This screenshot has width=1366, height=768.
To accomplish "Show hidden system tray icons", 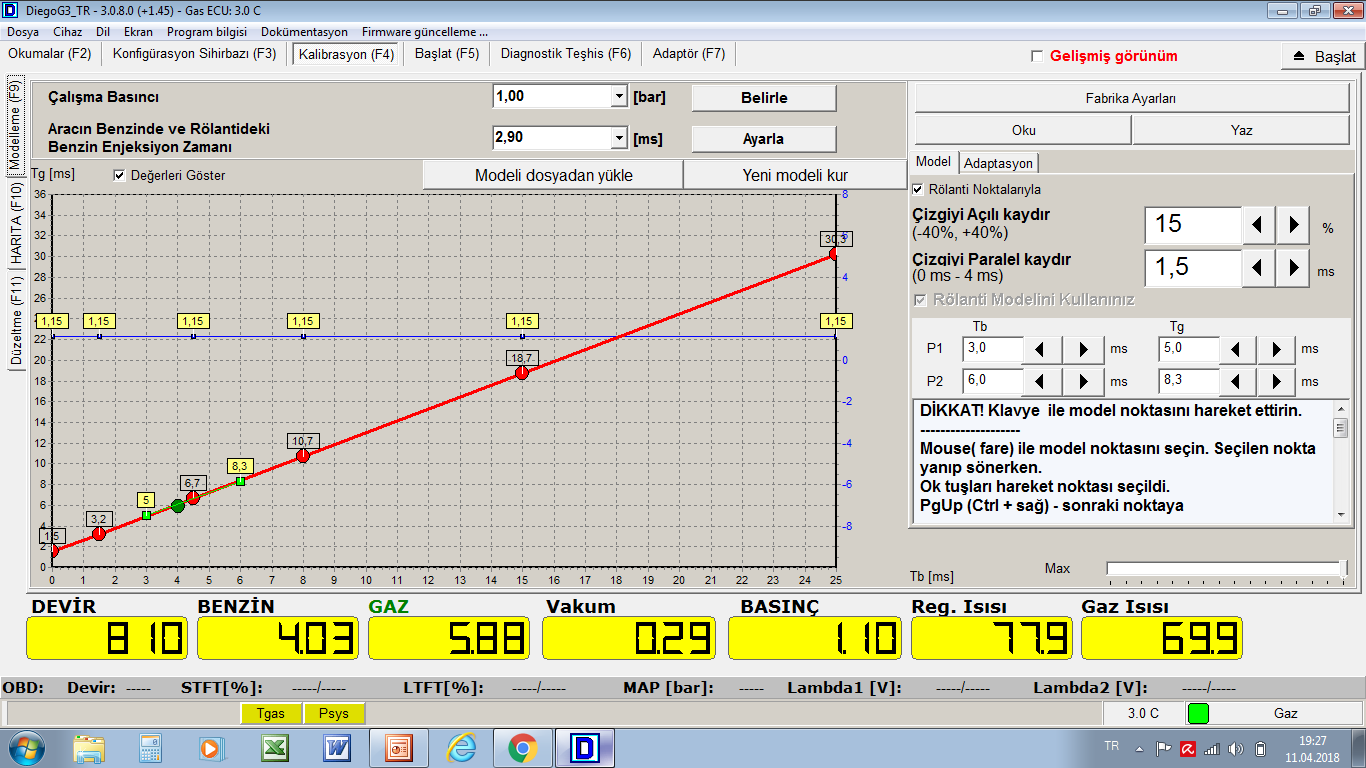I will pos(1140,748).
